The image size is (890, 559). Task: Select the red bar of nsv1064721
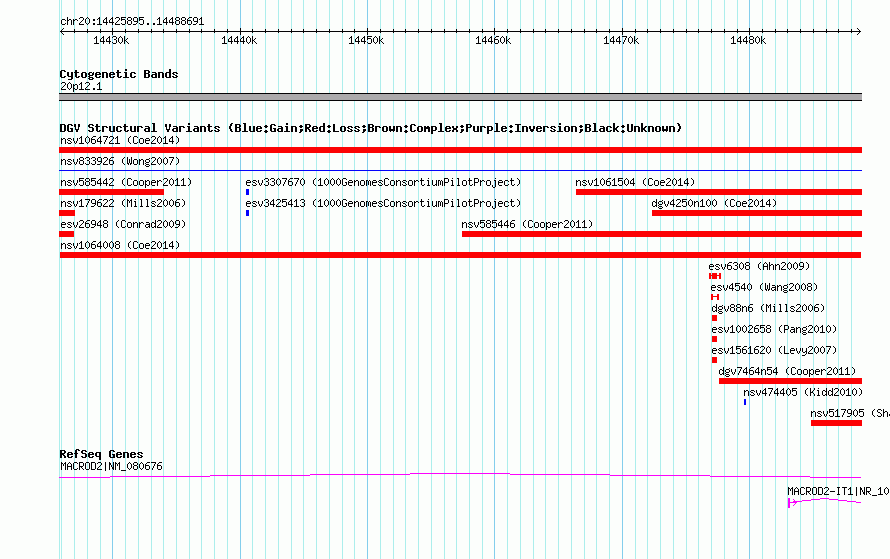[460, 150]
